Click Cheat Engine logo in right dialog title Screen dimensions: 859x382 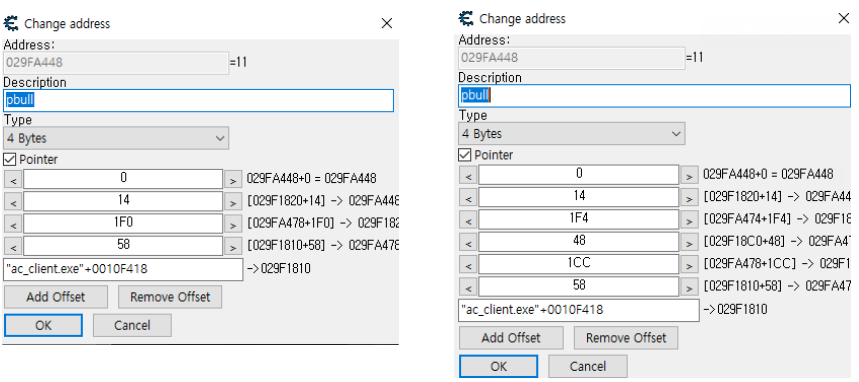[x=466, y=18]
